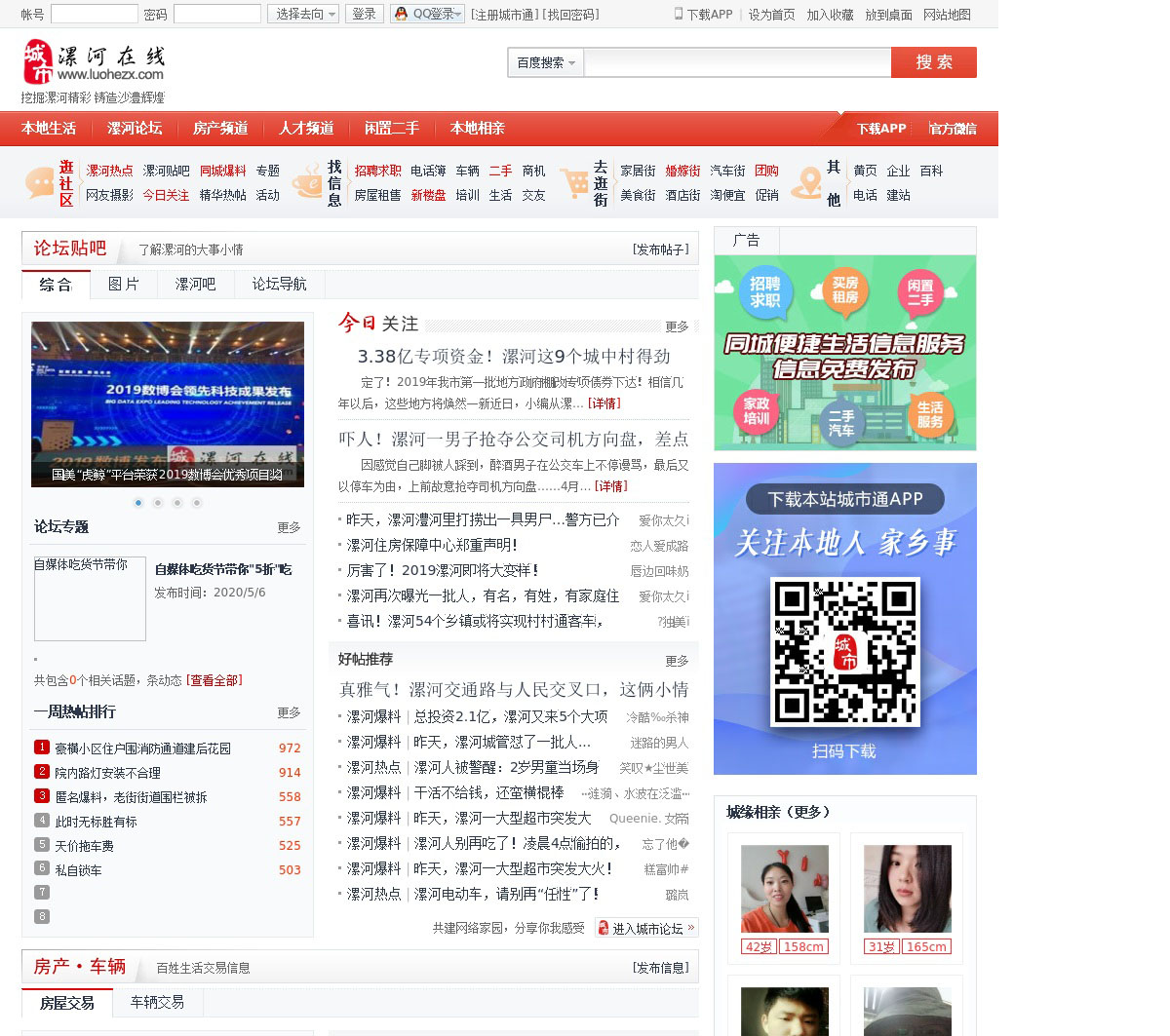Click the 进入城市论坛 button icon
The image size is (1170, 1036).
click(x=604, y=928)
